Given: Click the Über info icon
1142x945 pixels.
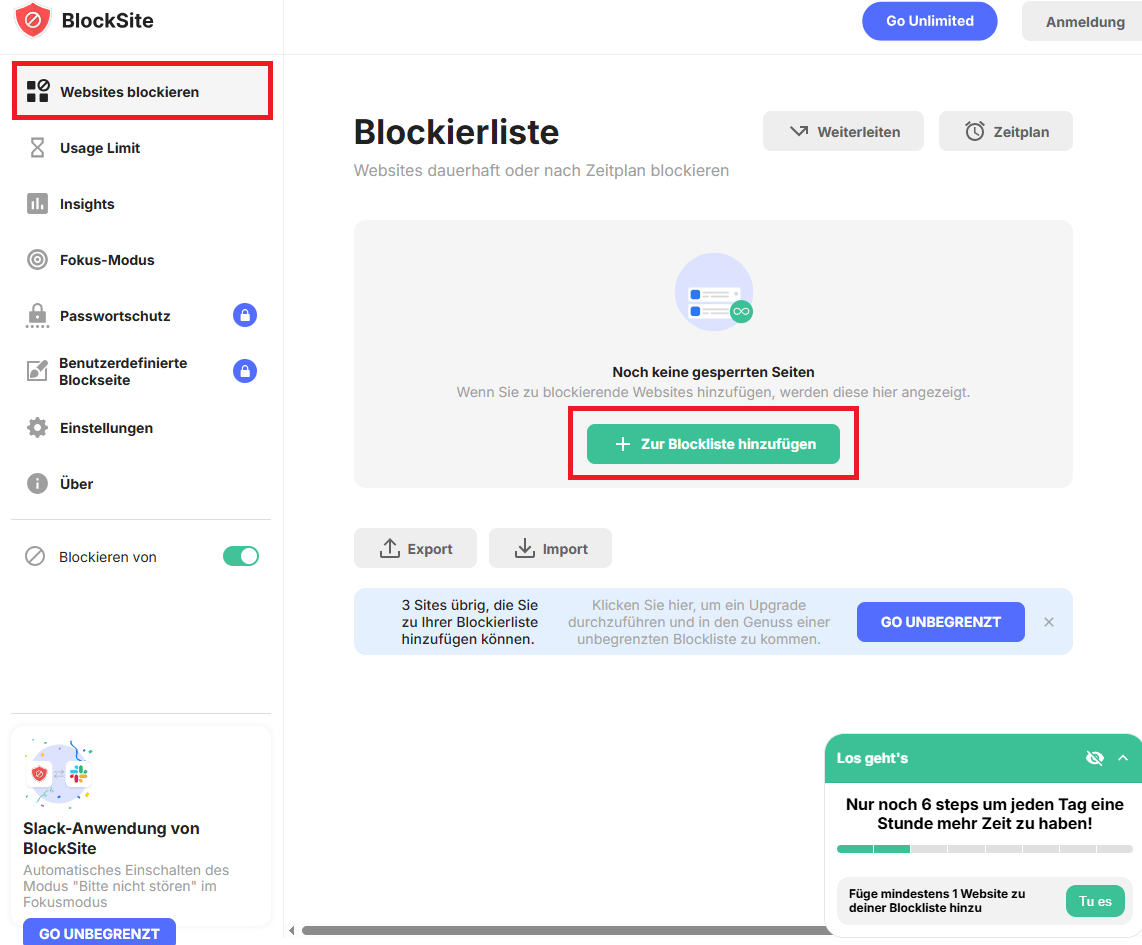Looking at the screenshot, I should point(37,484).
